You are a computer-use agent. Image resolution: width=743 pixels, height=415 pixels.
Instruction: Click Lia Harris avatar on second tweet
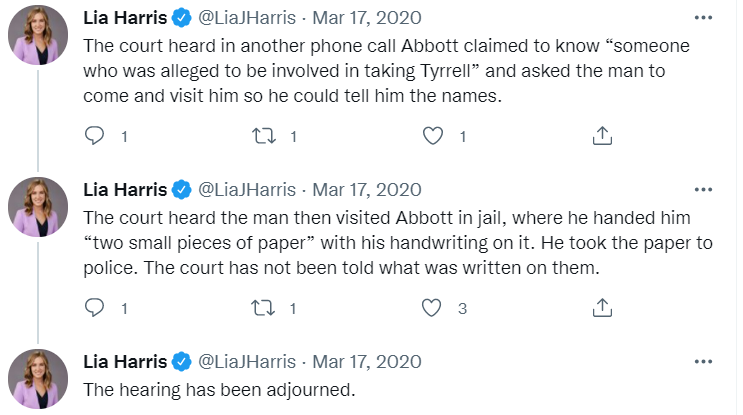38,211
